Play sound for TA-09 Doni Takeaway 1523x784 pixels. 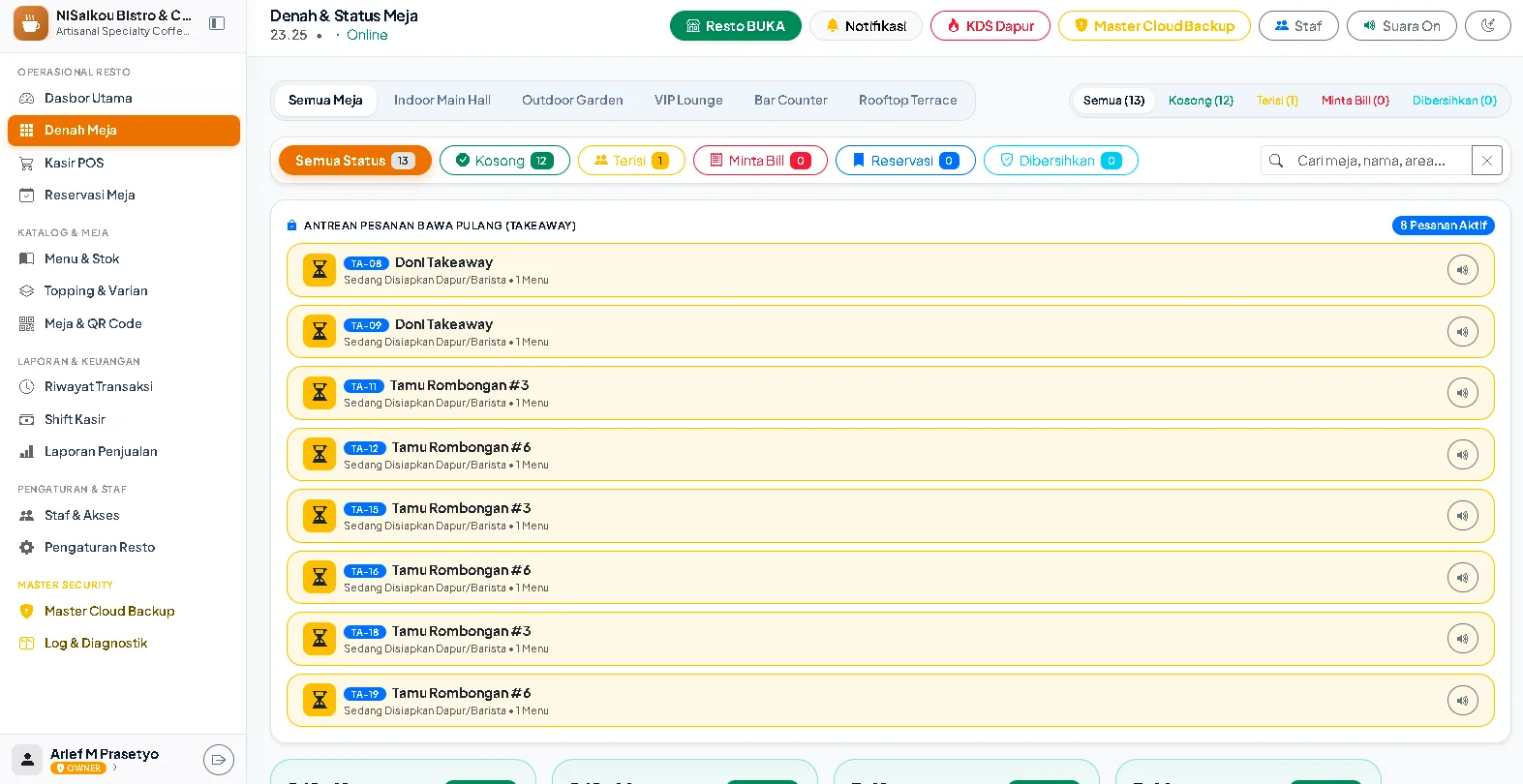[1462, 332]
